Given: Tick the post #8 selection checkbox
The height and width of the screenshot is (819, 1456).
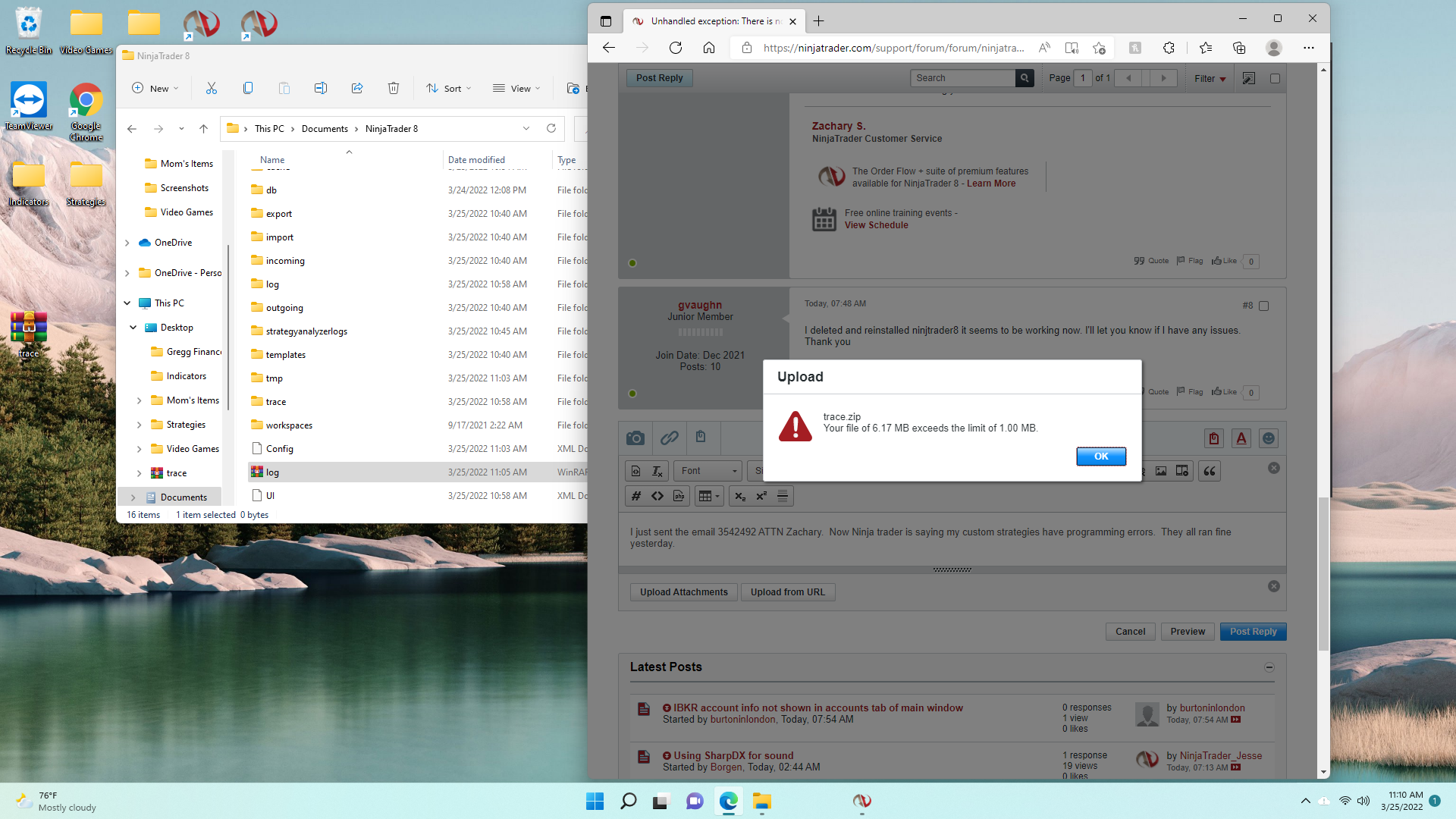Looking at the screenshot, I should [1263, 306].
